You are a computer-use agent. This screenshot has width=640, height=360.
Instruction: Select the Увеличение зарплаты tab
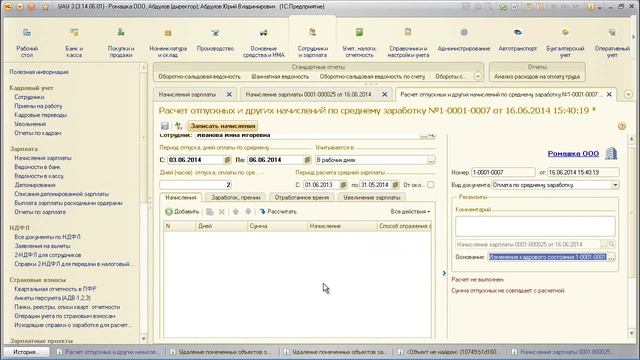[x=371, y=198]
